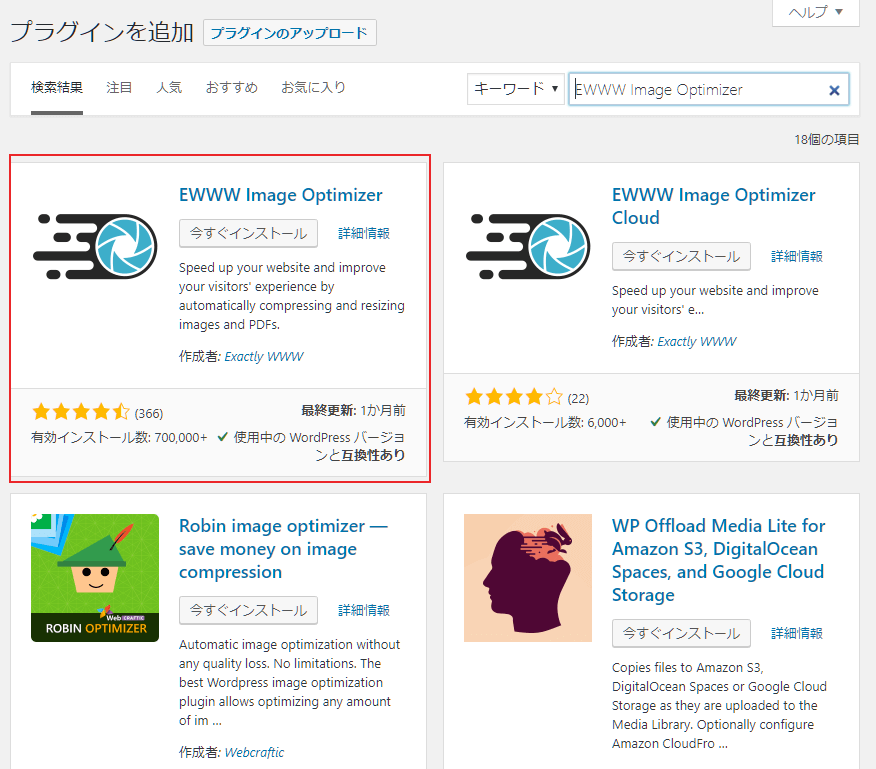Switch to the おすすめ tab

[231, 88]
